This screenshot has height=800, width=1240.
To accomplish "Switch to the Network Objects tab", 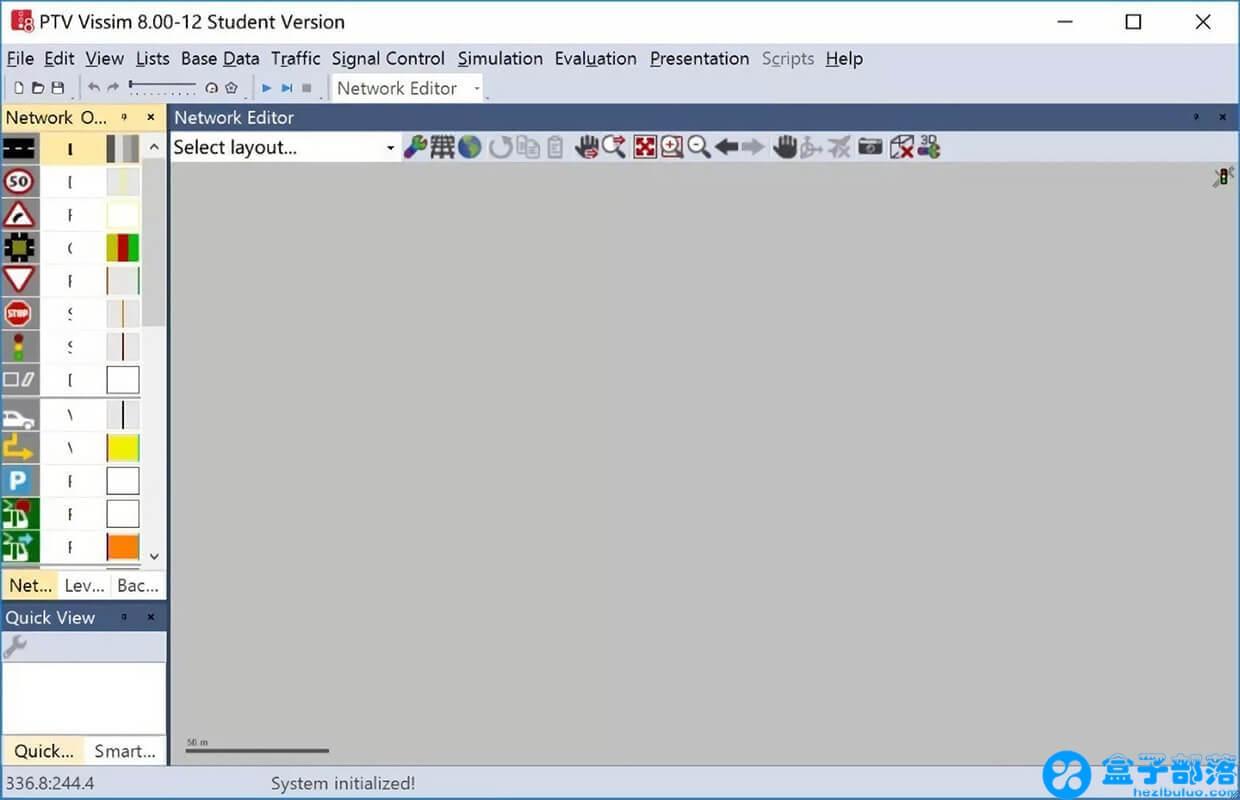I will click(x=30, y=586).
